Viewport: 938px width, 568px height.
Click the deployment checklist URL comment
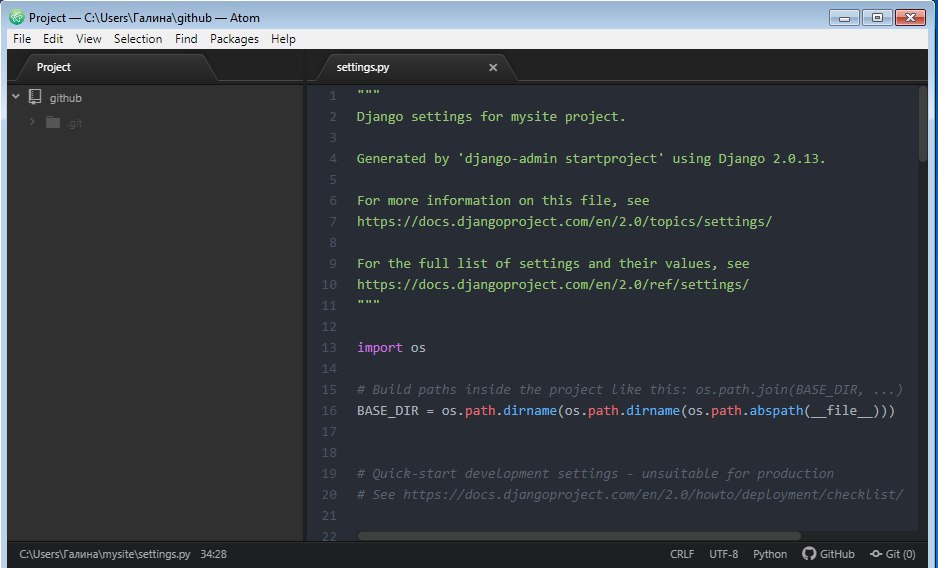coord(630,495)
